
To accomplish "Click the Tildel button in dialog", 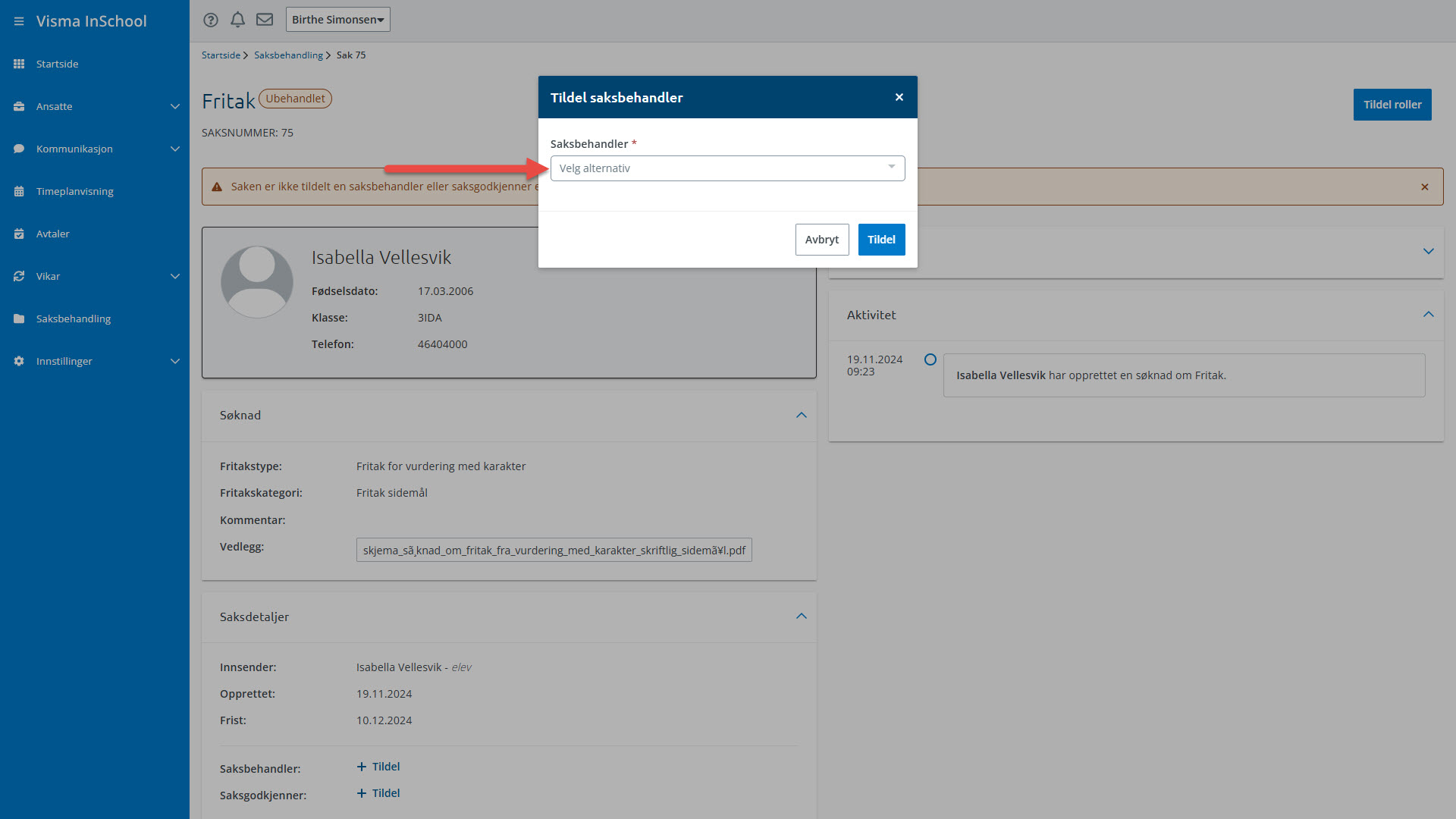I will 881,240.
